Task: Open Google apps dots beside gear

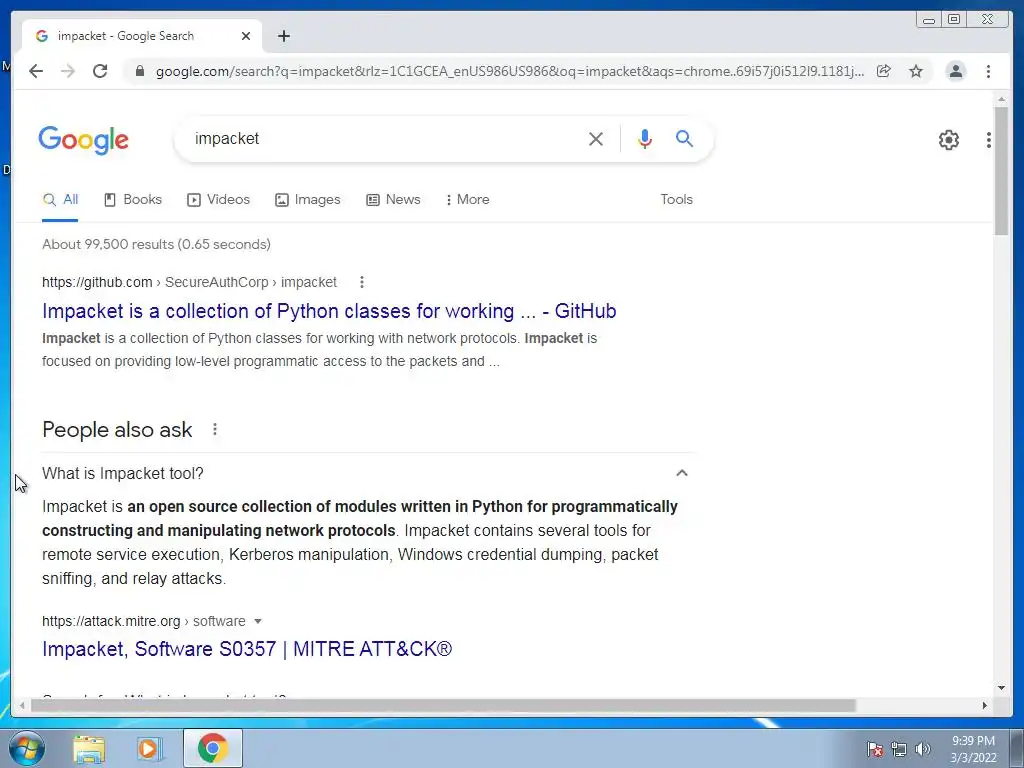Action: click(x=989, y=140)
